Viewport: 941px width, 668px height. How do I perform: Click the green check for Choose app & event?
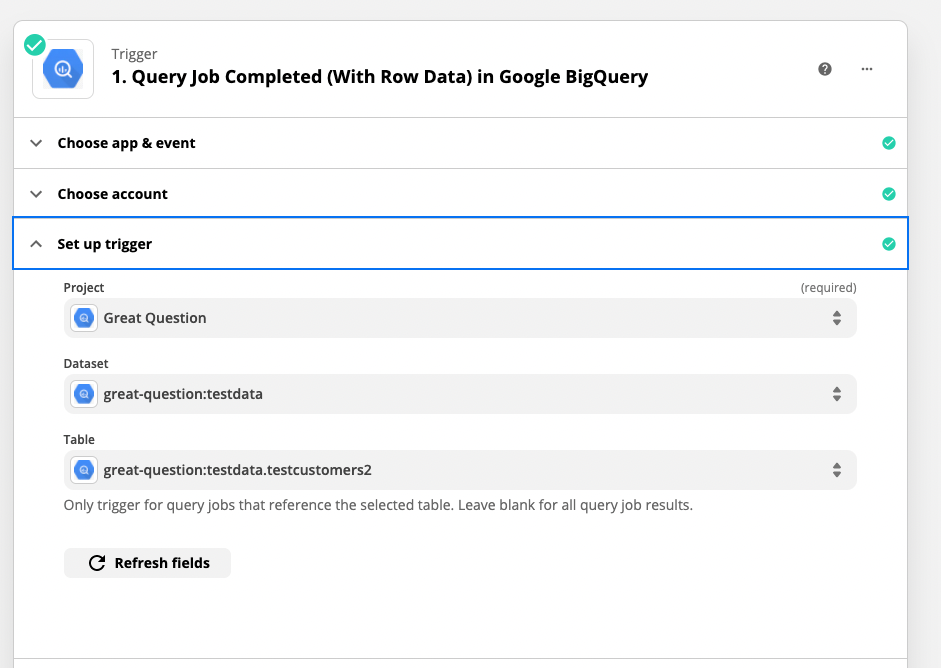point(889,143)
